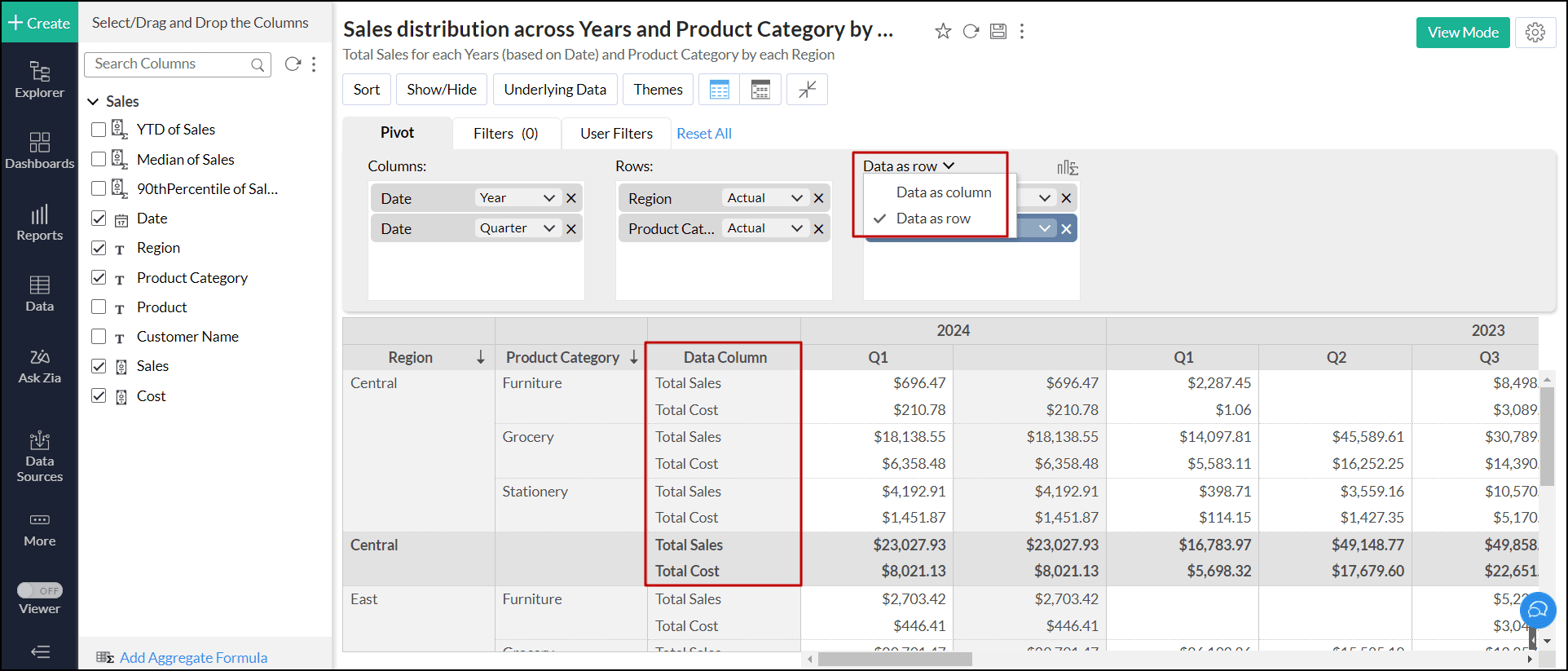The height and width of the screenshot is (671, 1568).
Task: Mark report as favorite with star icon
Action: tap(943, 31)
